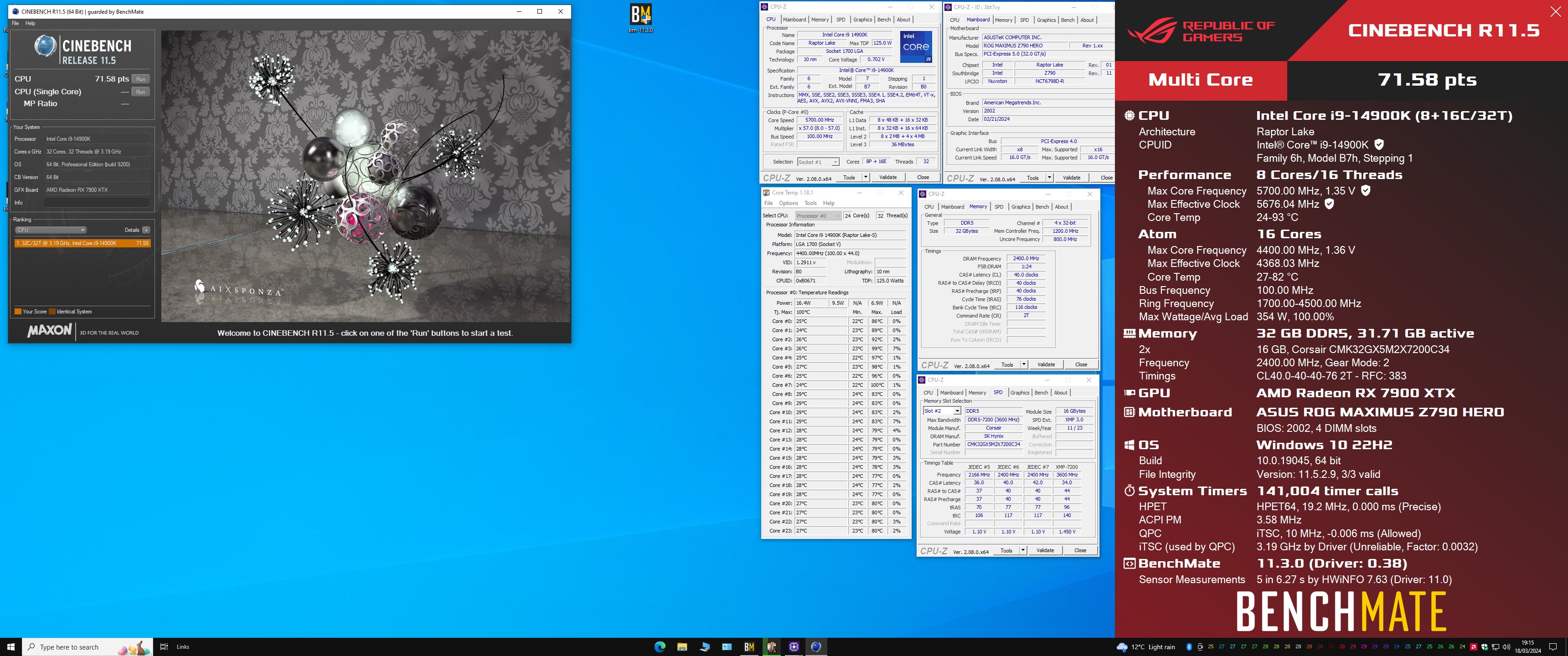Click the Cinebench Release 11.5 logo sphere
The width and height of the screenshot is (1568, 656).
(x=45, y=46)
